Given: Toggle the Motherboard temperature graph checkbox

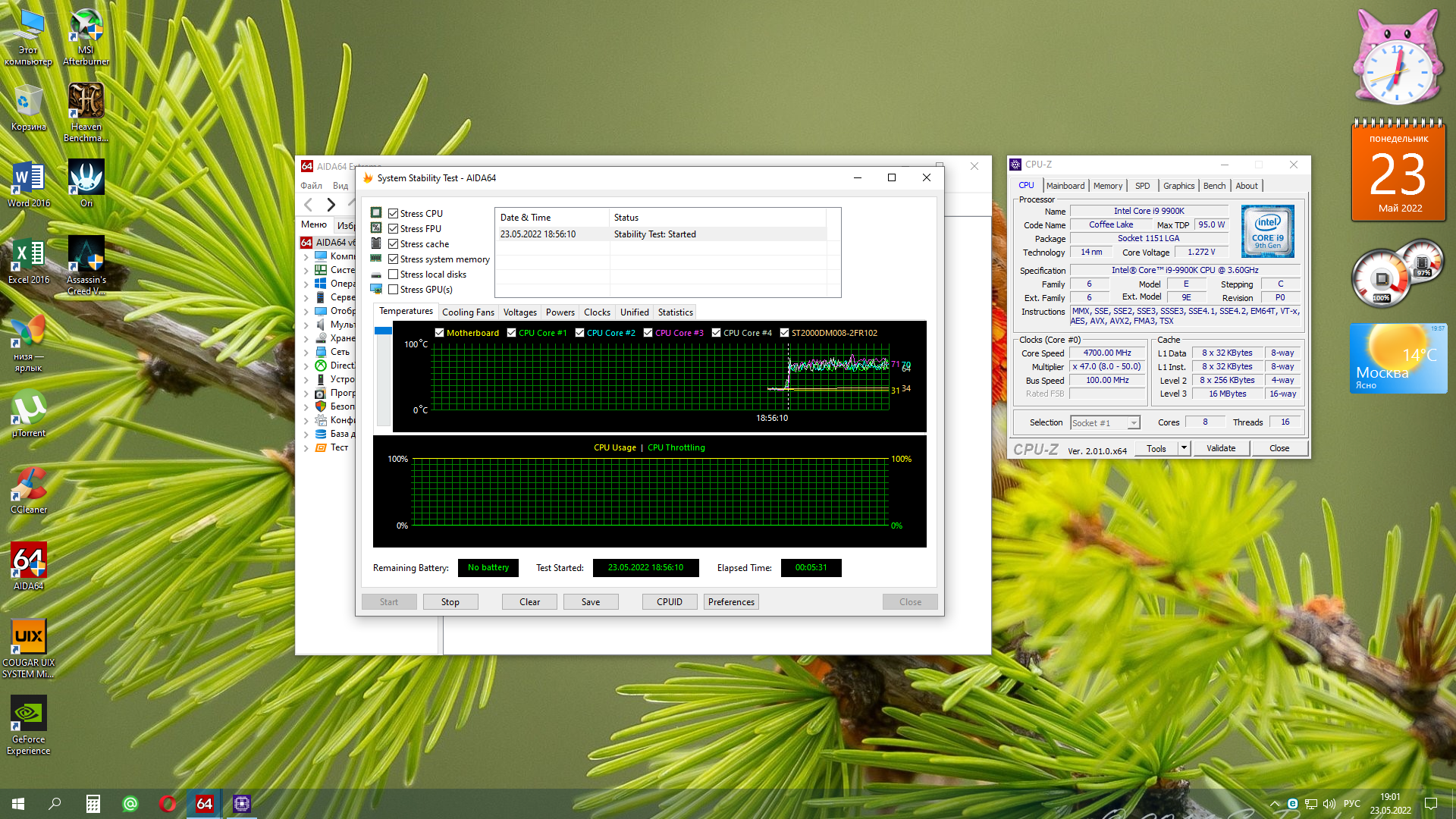Looking at the screenshot, I should point(439,333).
